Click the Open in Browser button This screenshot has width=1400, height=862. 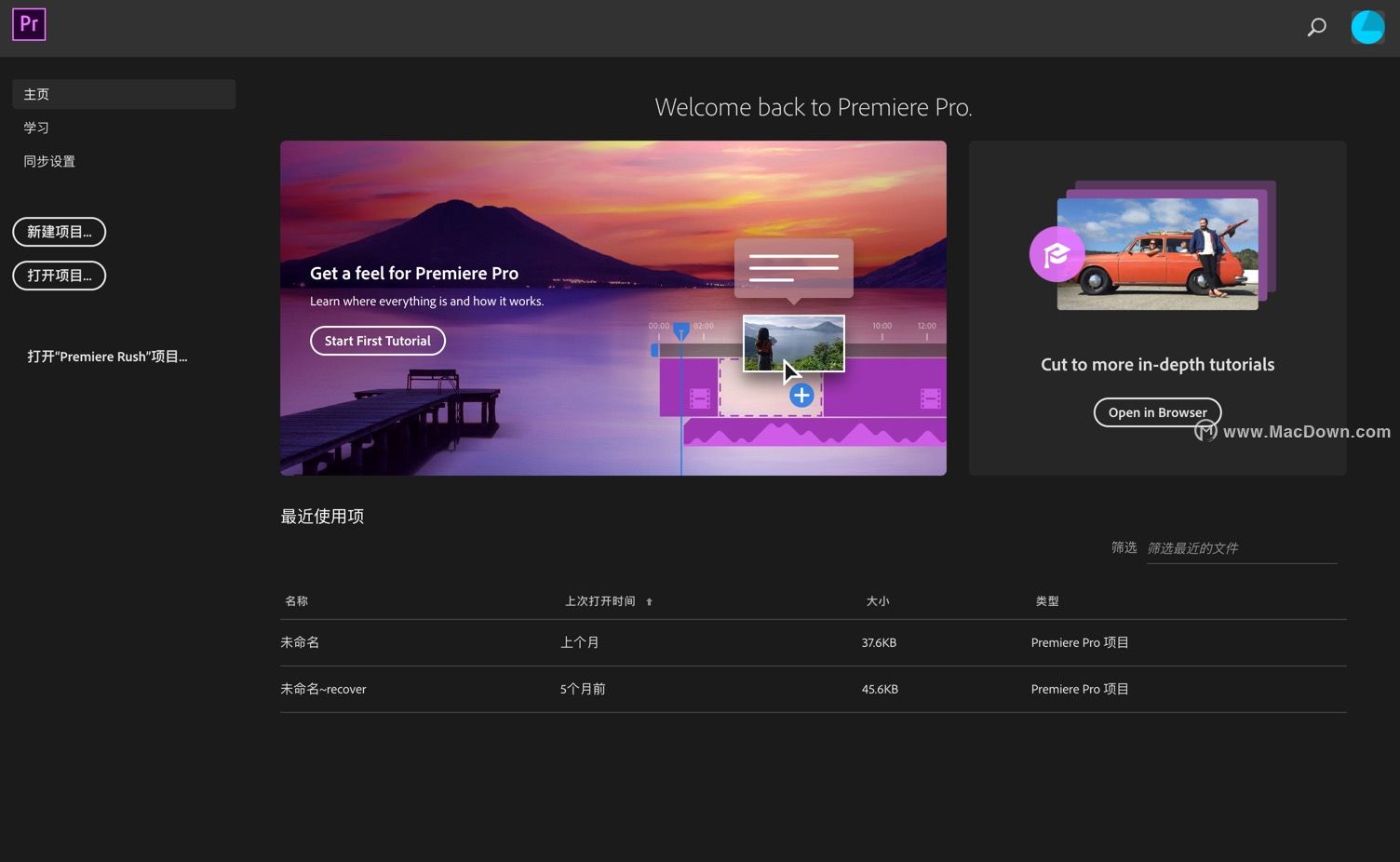coord(1157,412)
